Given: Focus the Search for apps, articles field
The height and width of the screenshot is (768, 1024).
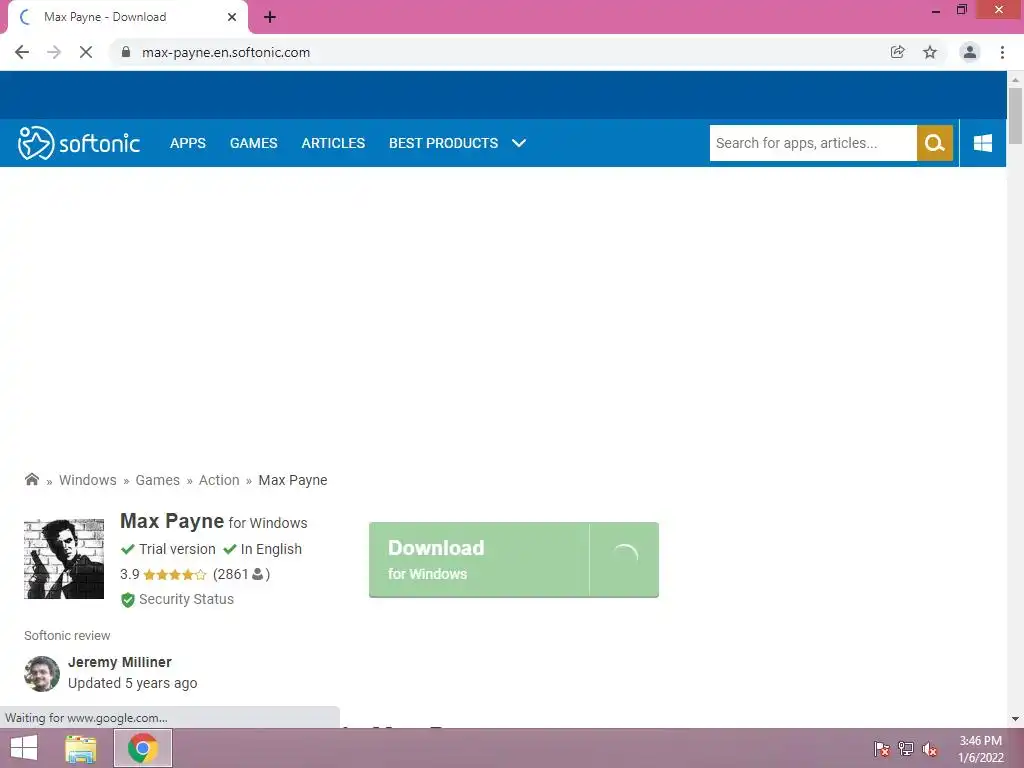Looking at the screenshot, I should (813, 143).
